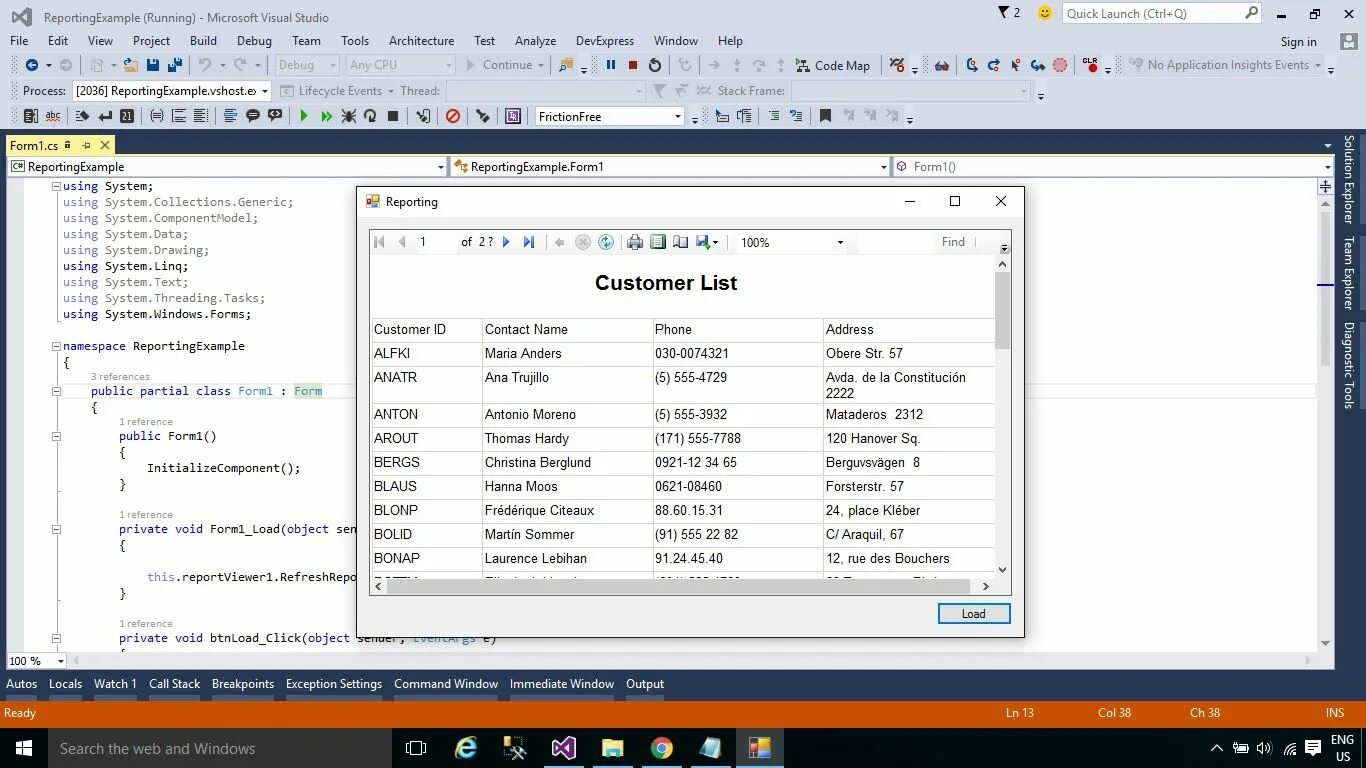Click the Open File folder icon
The image size is (1366, 768).
point(130,65)
